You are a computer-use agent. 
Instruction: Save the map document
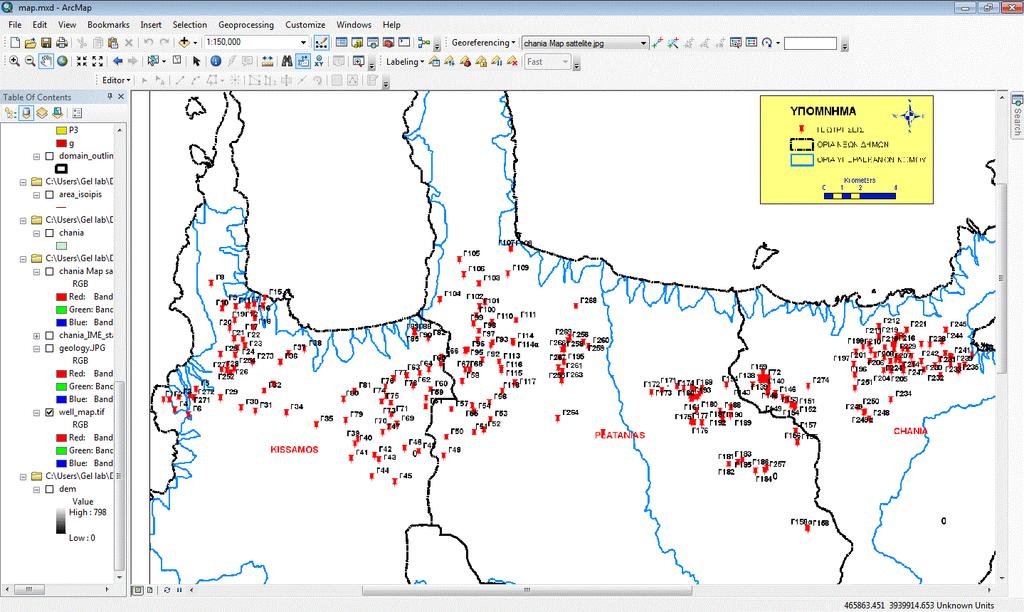(x=46, y=43)
